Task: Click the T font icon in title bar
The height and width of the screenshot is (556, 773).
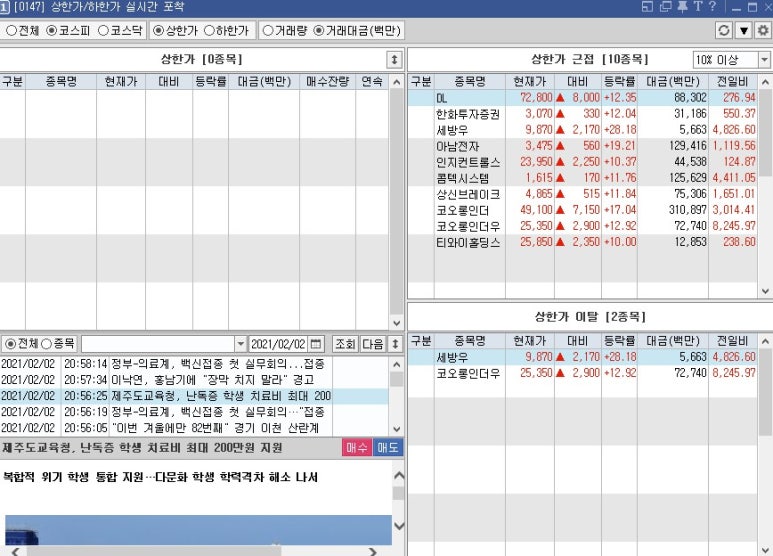Action: click(x=698, y=6)
